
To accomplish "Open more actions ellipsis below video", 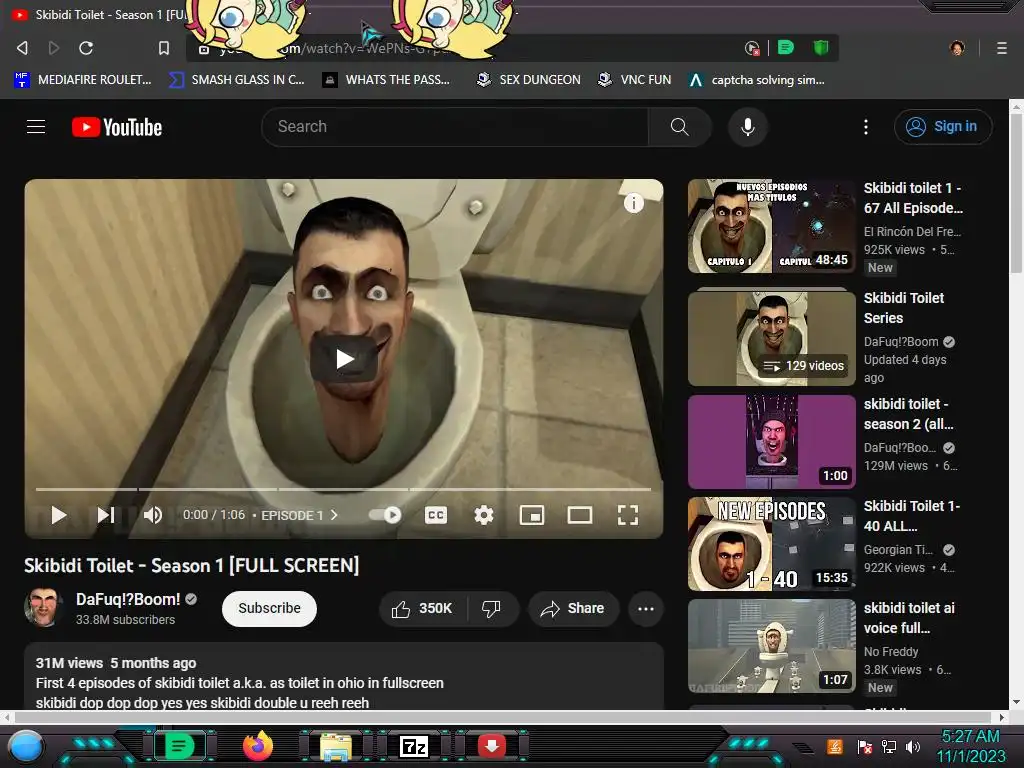I will pyautogui.click(x=646, y=609).
